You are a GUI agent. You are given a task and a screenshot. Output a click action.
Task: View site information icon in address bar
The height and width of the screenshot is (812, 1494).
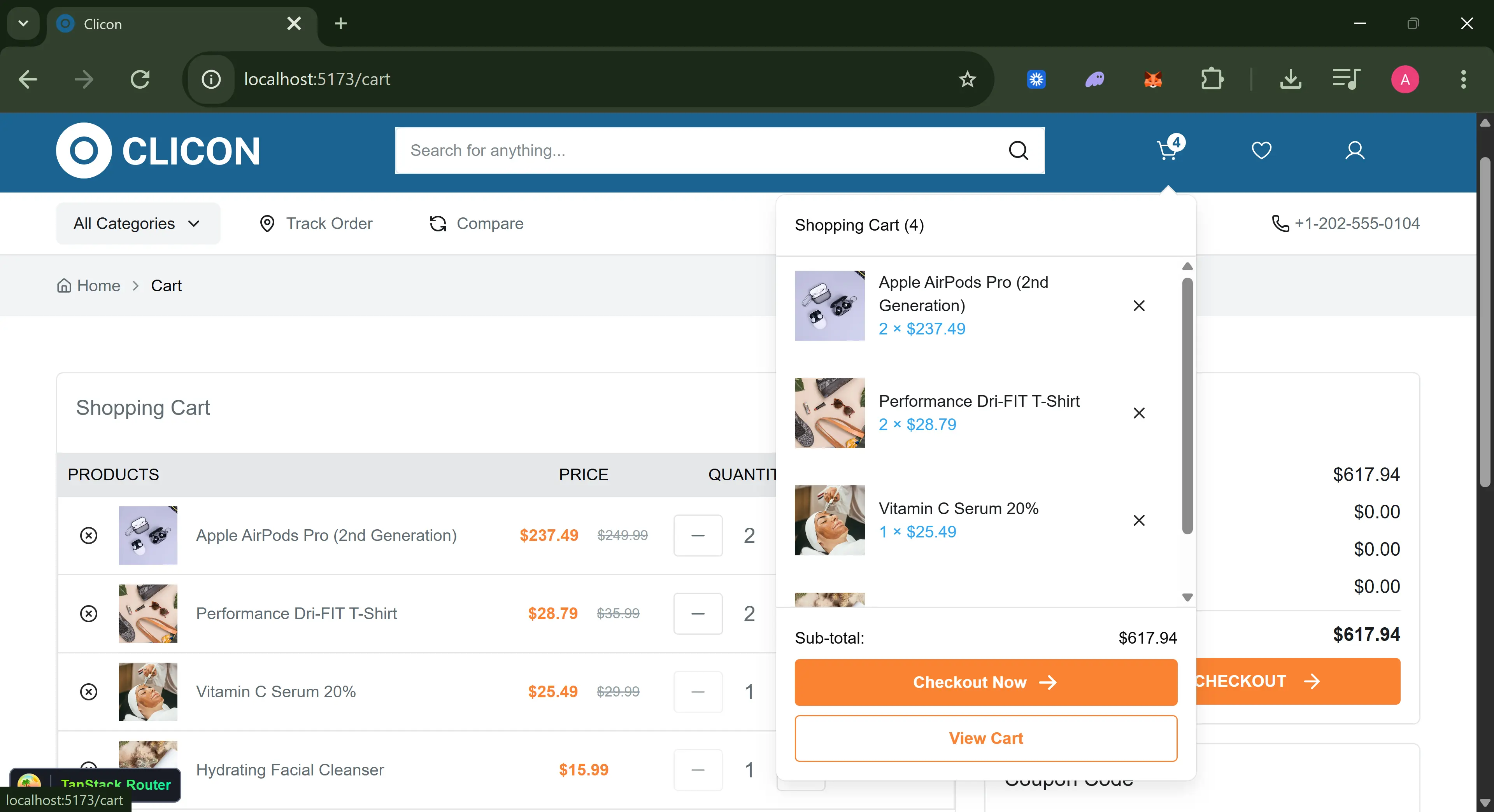211,79
